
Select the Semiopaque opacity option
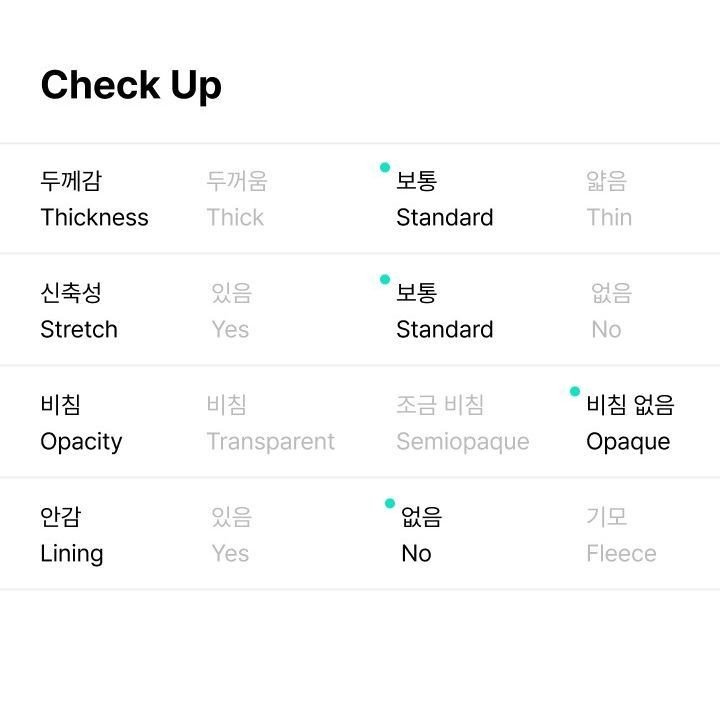pyautogui.click(x=463, y=423)
